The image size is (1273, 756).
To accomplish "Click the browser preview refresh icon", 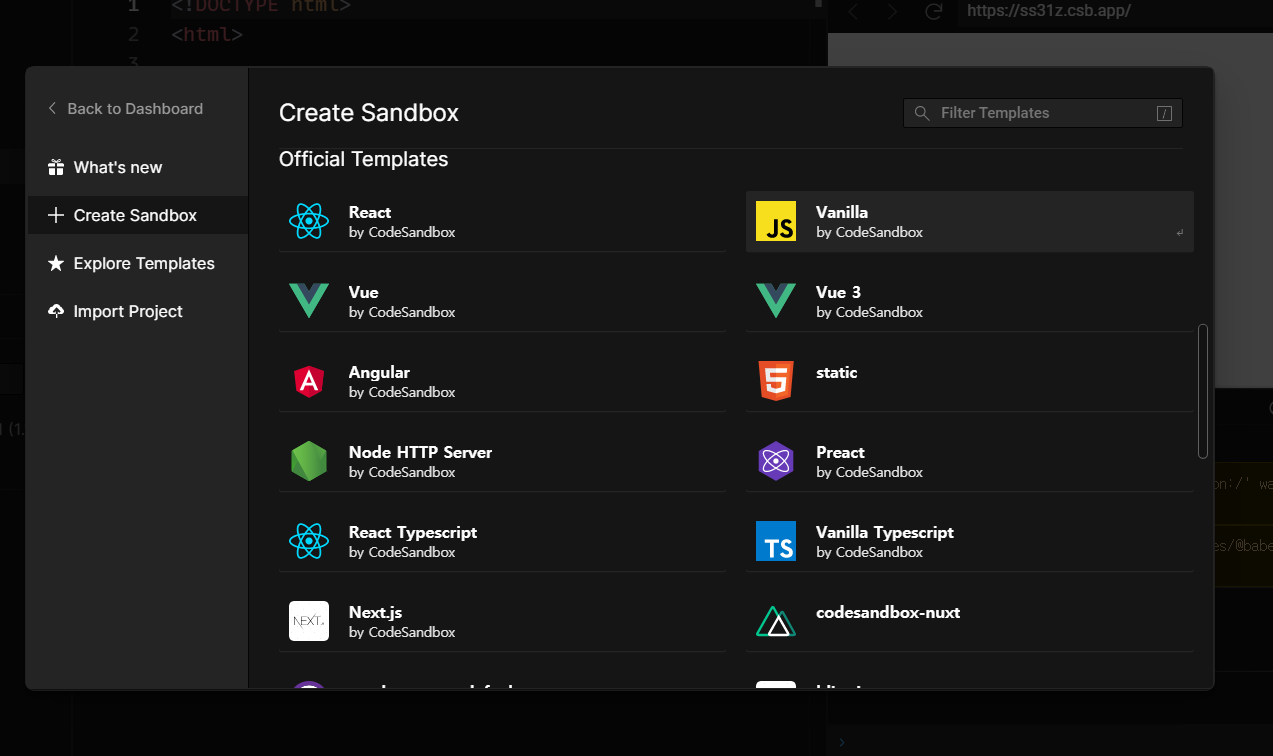I will 934,12.
